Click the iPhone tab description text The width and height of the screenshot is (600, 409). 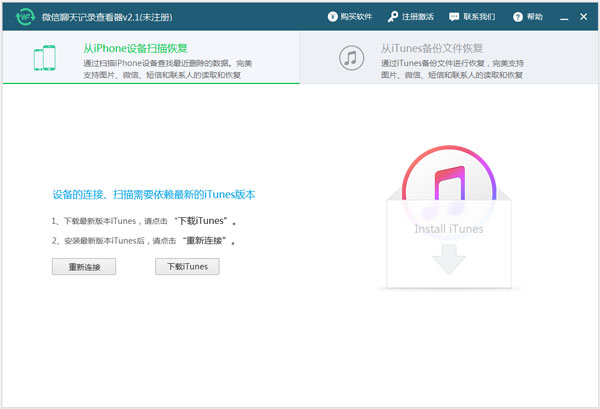tap(168, 69)
